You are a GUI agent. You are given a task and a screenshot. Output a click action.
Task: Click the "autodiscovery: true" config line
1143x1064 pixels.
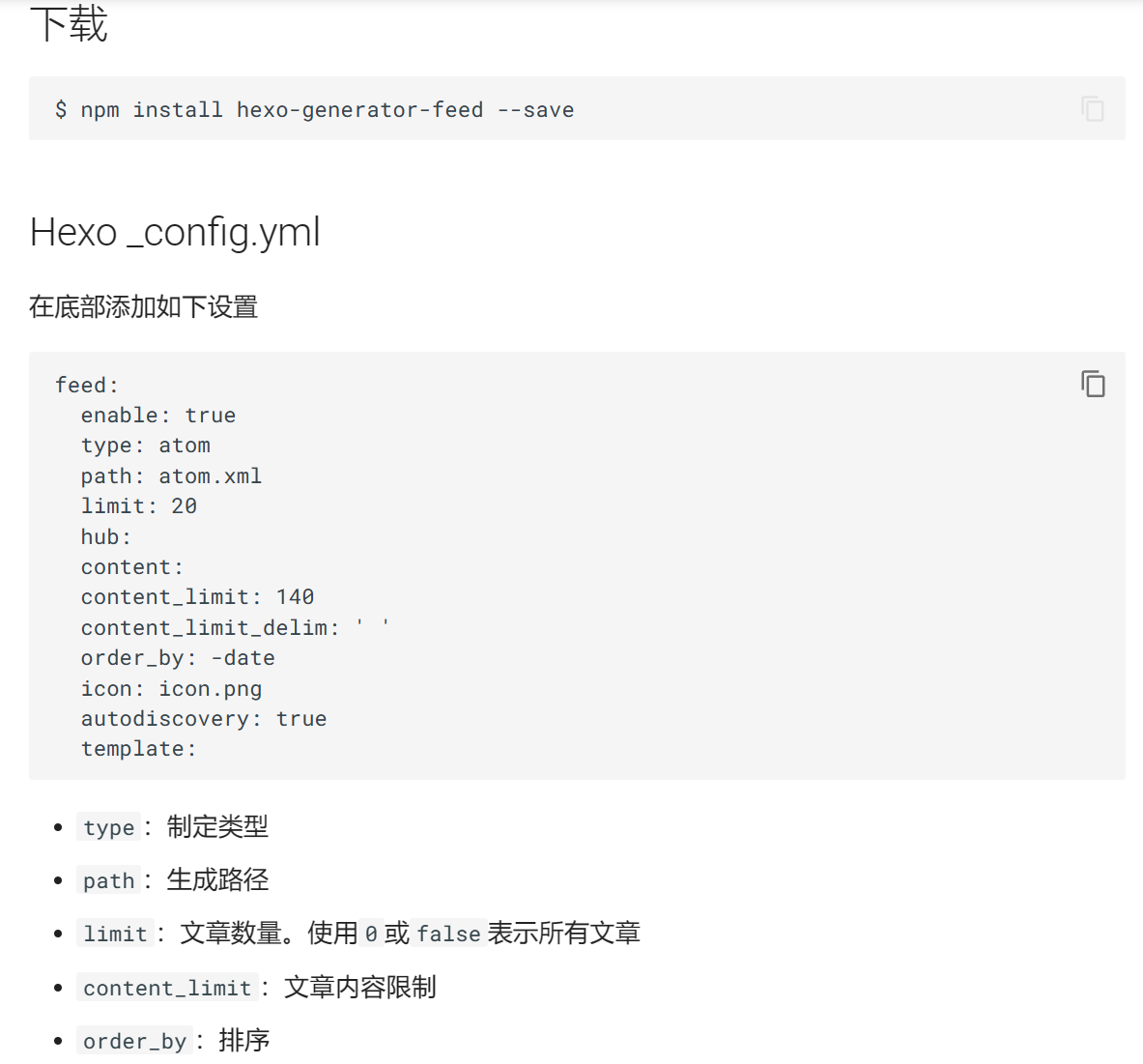[x=204, y=719]
